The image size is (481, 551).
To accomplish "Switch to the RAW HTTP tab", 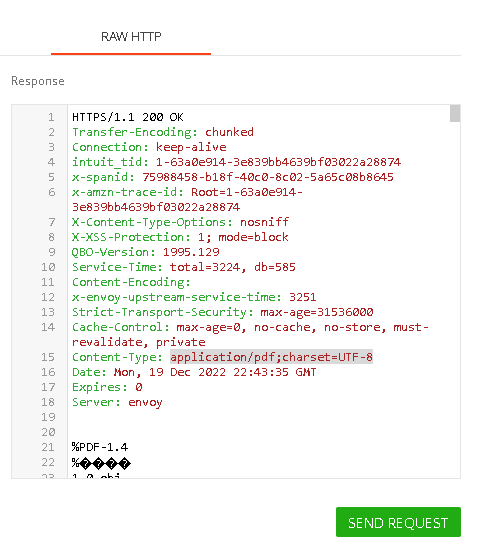I will pyautogui.click(x=131, y=37).
